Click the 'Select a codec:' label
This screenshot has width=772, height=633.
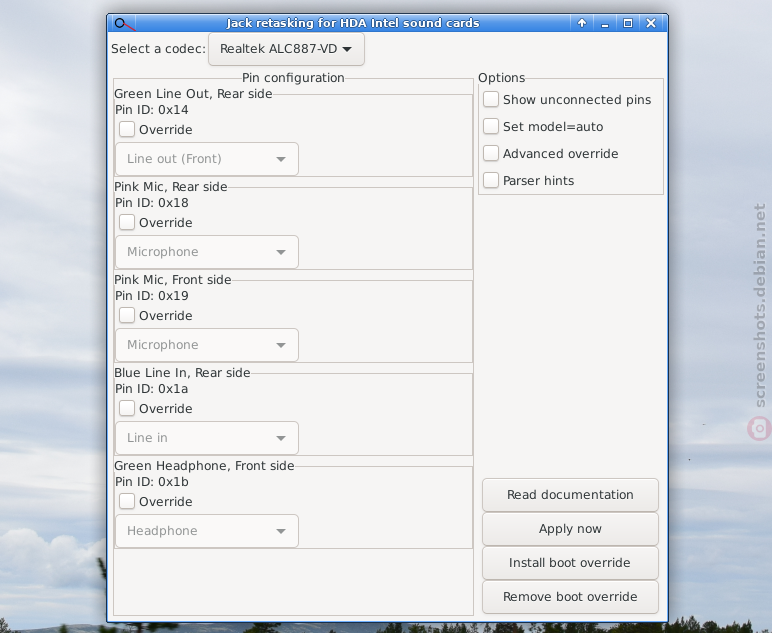point(158,49)
